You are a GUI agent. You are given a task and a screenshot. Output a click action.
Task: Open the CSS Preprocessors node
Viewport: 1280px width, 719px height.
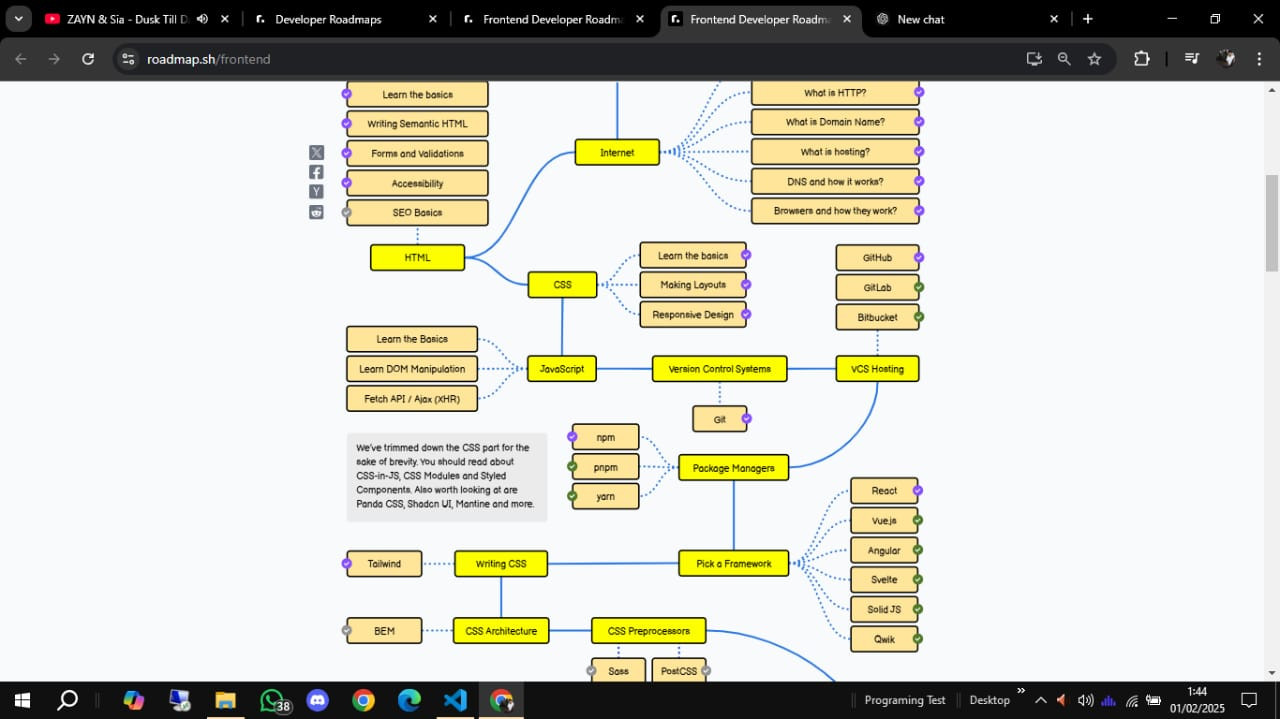point(648,631)
